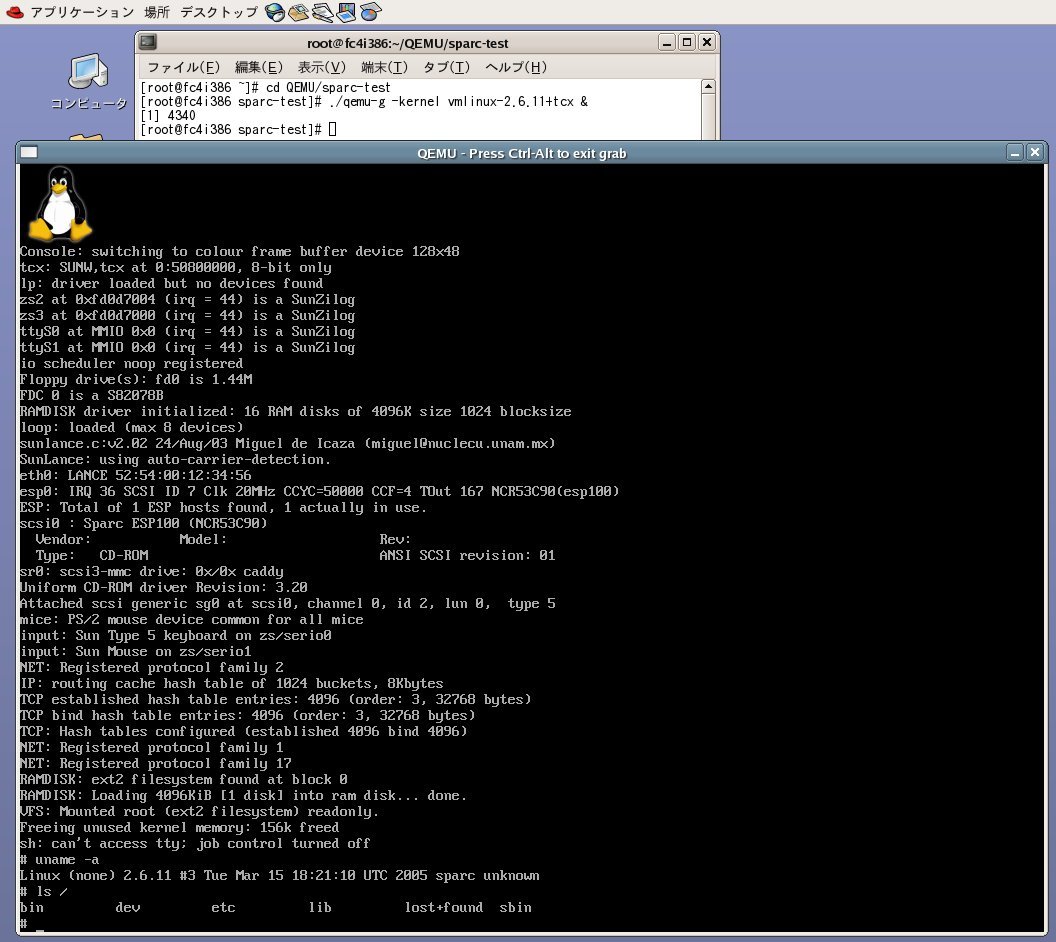Click the QEMU title bar text
The image size is (1056, 942).
(x=522, y=154)
